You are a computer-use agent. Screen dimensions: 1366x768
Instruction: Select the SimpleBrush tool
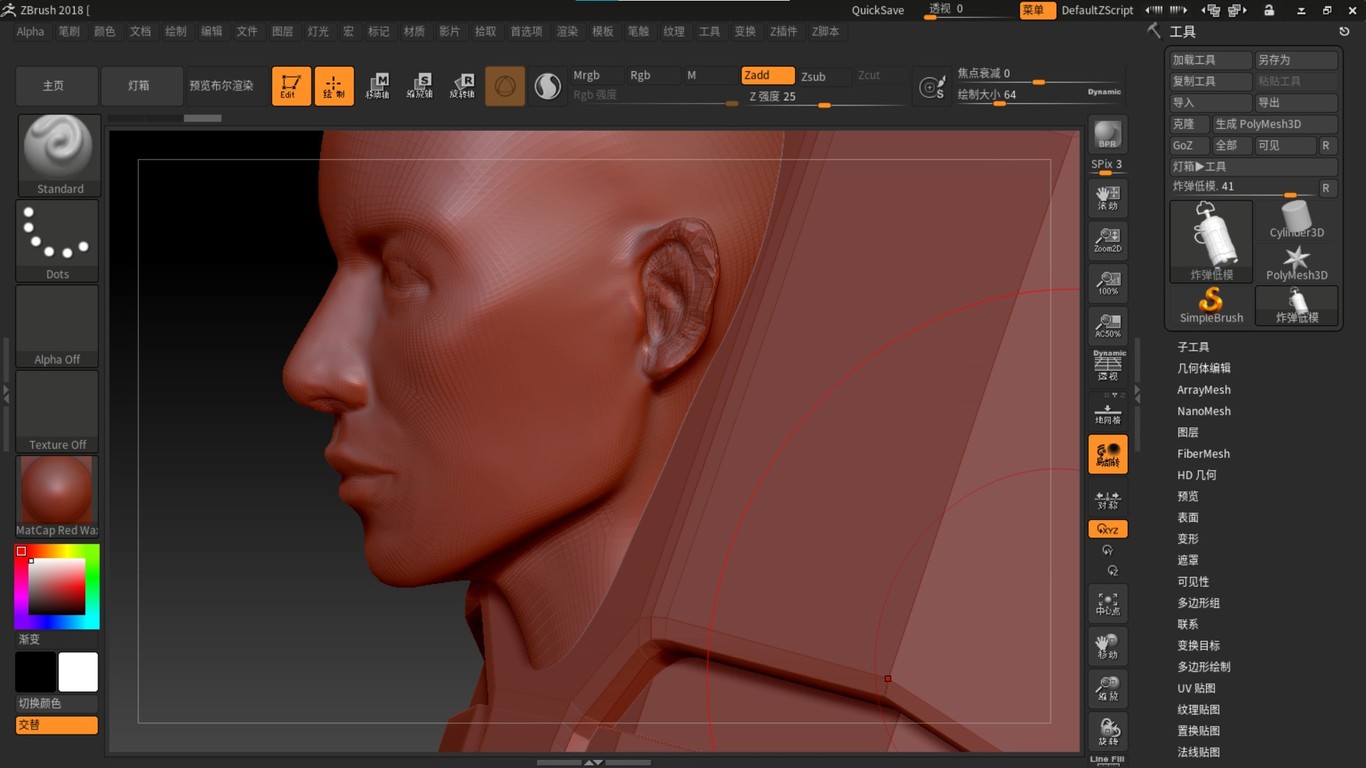(1211, 305)
